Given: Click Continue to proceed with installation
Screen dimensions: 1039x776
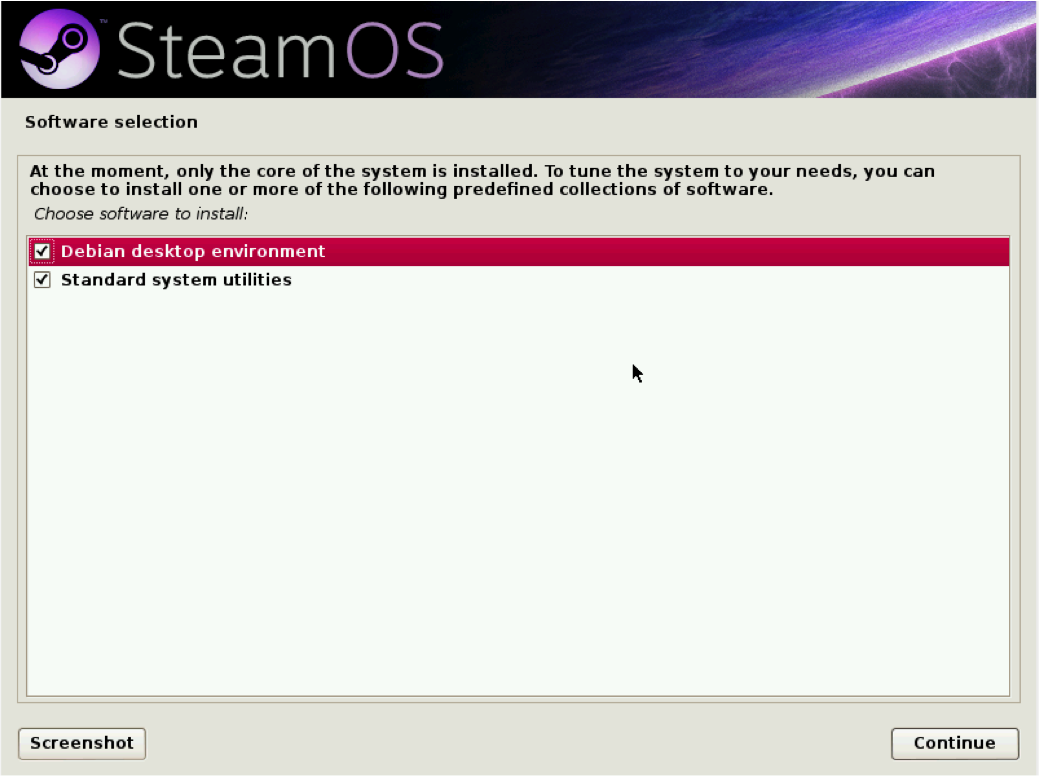Looking at the screenshot, I should click(x=953, y=743).
